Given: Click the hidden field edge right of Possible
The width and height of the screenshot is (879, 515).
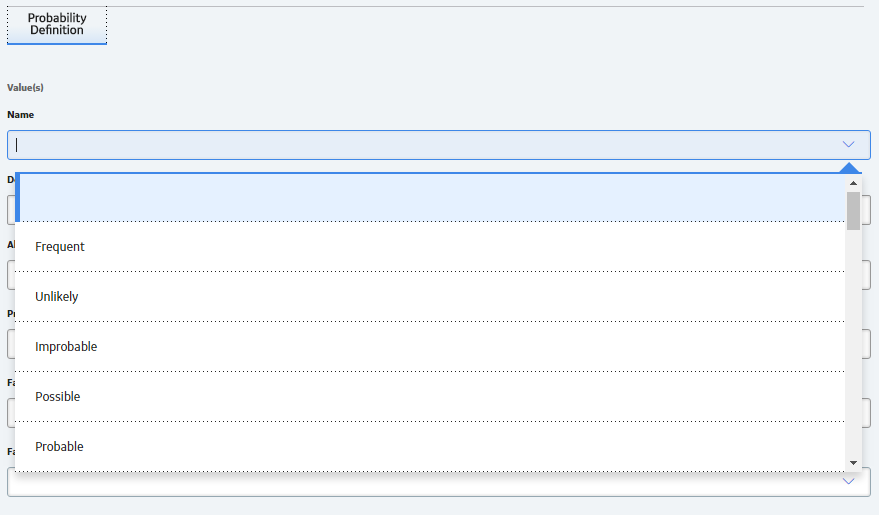Looking at the screenshot, I should (x=866, y=413).
